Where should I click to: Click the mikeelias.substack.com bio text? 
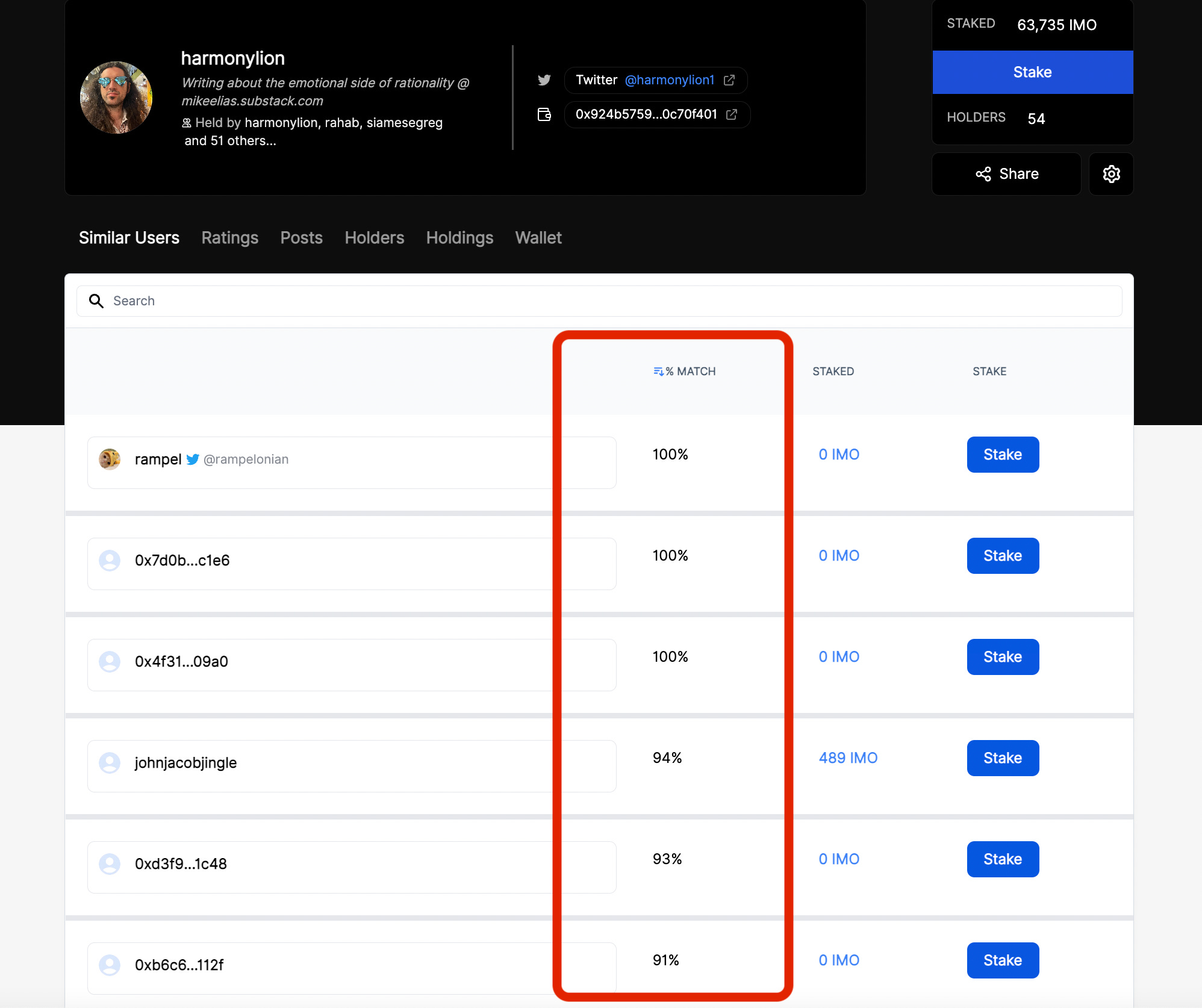pyautogui.click(x=252, y=101)
